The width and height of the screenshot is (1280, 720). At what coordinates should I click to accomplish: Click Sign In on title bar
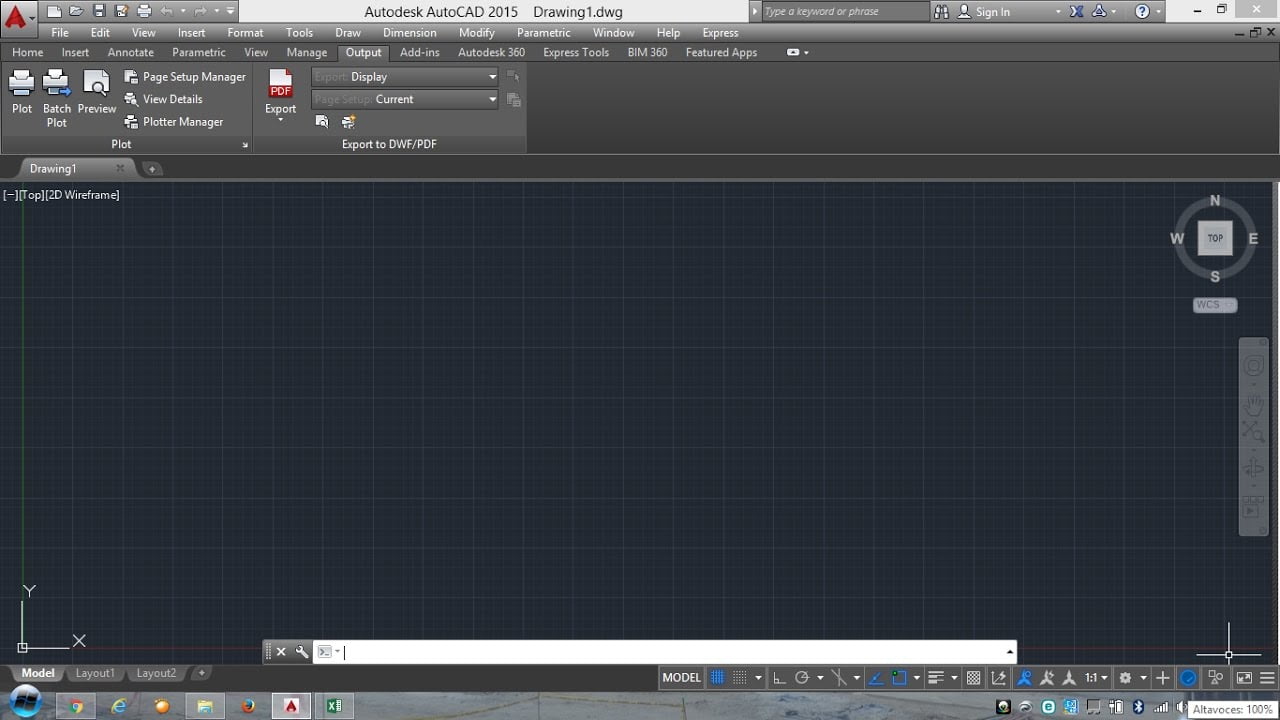(984, 12)
